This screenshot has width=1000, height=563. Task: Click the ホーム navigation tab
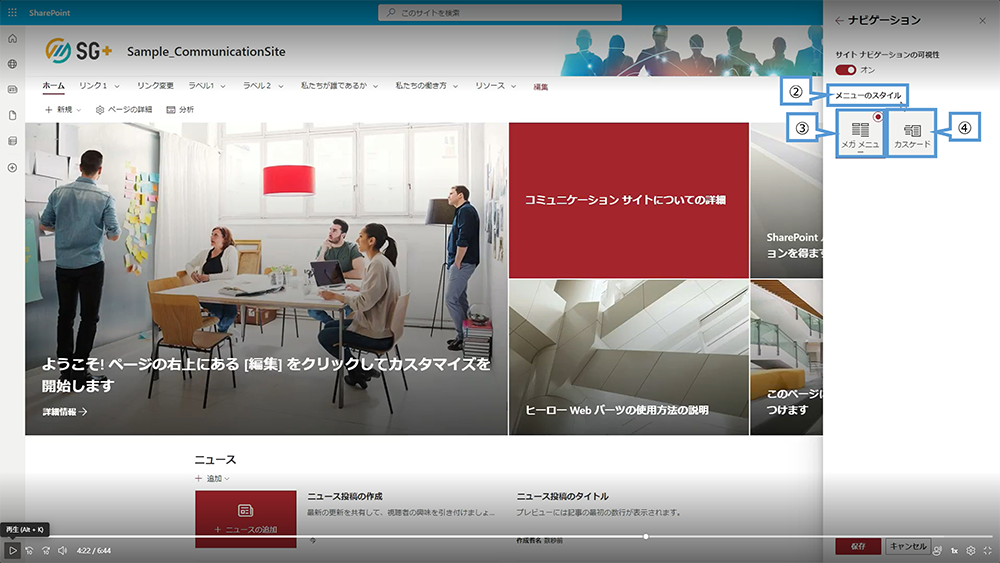[54, 85]
